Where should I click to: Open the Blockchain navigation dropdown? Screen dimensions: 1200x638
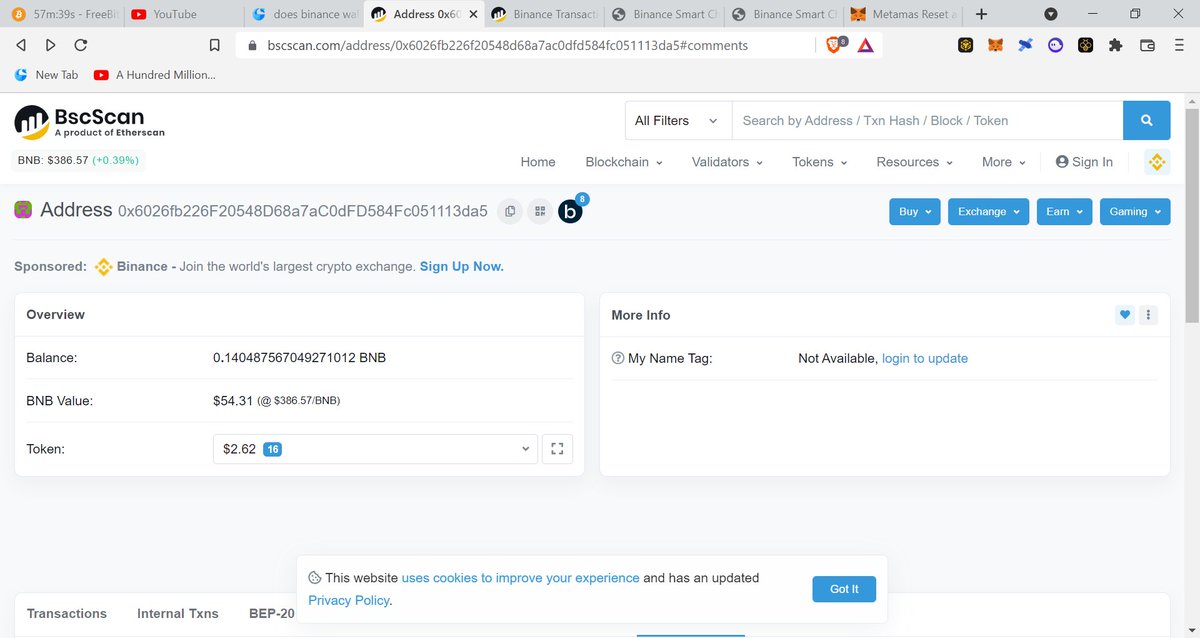pyautogui.click(x=622, y=161)
